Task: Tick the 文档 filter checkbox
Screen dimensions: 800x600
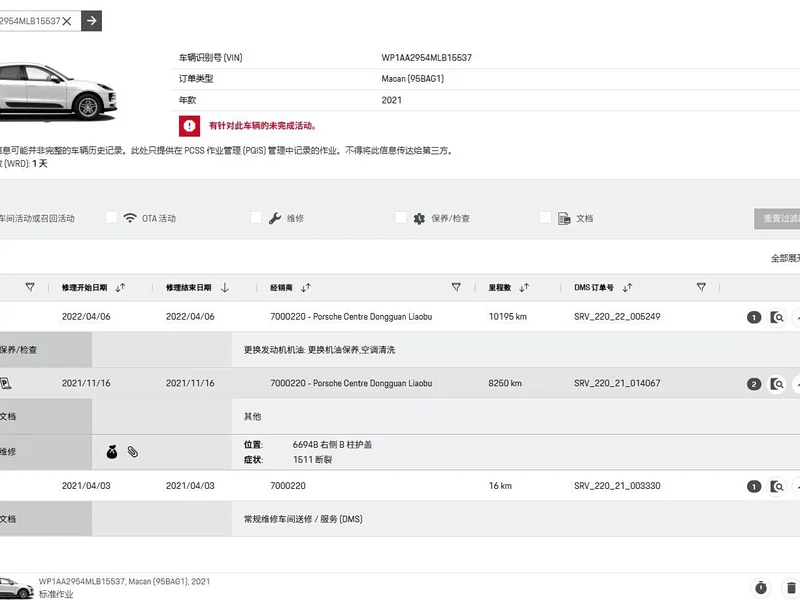Action: click(545, 217)
